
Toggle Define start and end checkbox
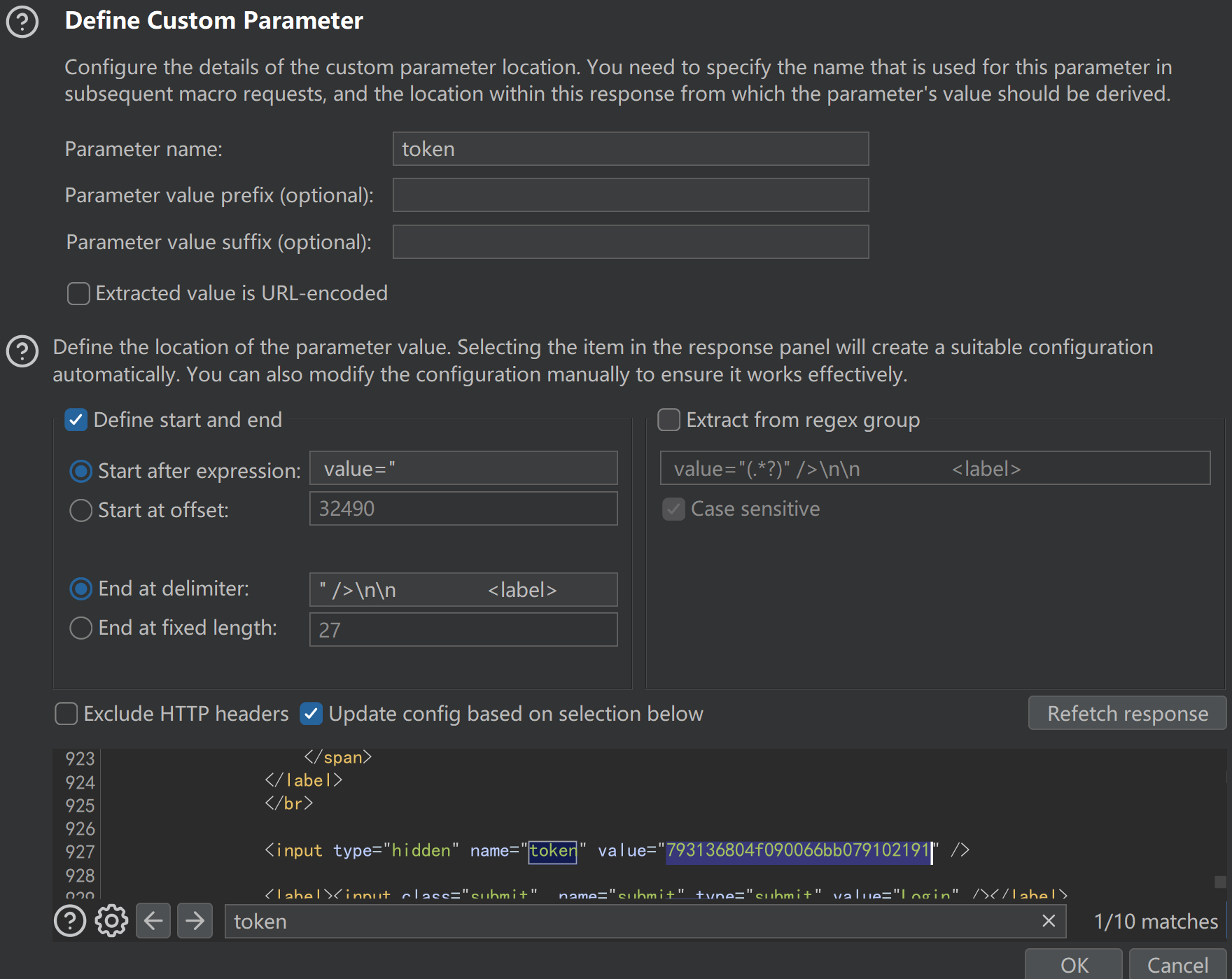tap(76, 420)
